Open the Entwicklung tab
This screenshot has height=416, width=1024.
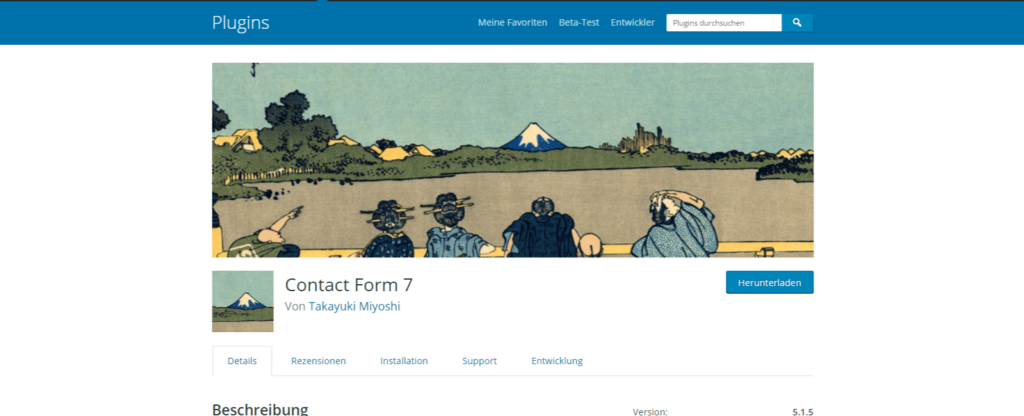click(x=557, y=361)
